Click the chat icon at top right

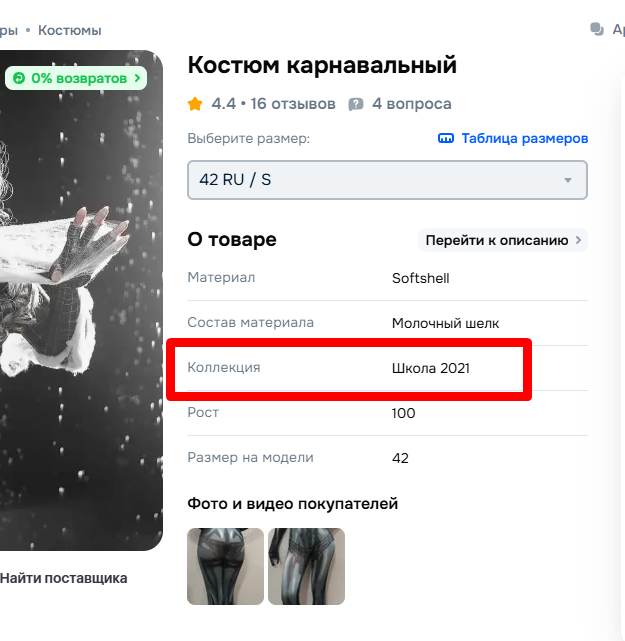(597, 29)
